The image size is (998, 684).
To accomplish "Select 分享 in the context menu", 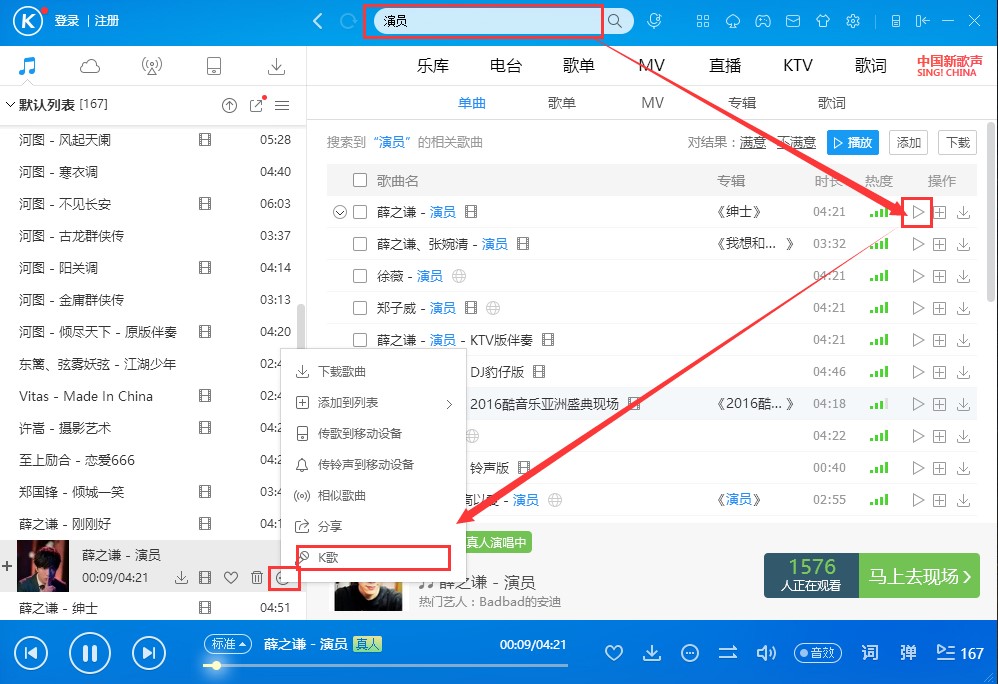I will [328, 525].
